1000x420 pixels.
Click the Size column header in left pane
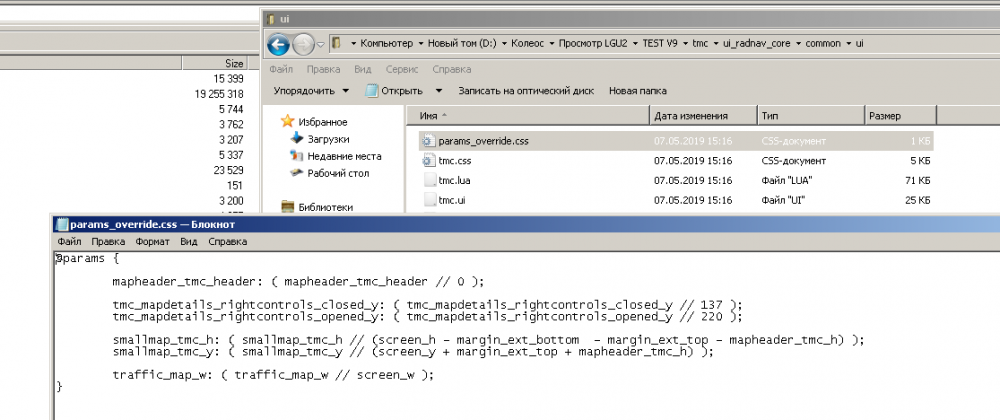214,63
